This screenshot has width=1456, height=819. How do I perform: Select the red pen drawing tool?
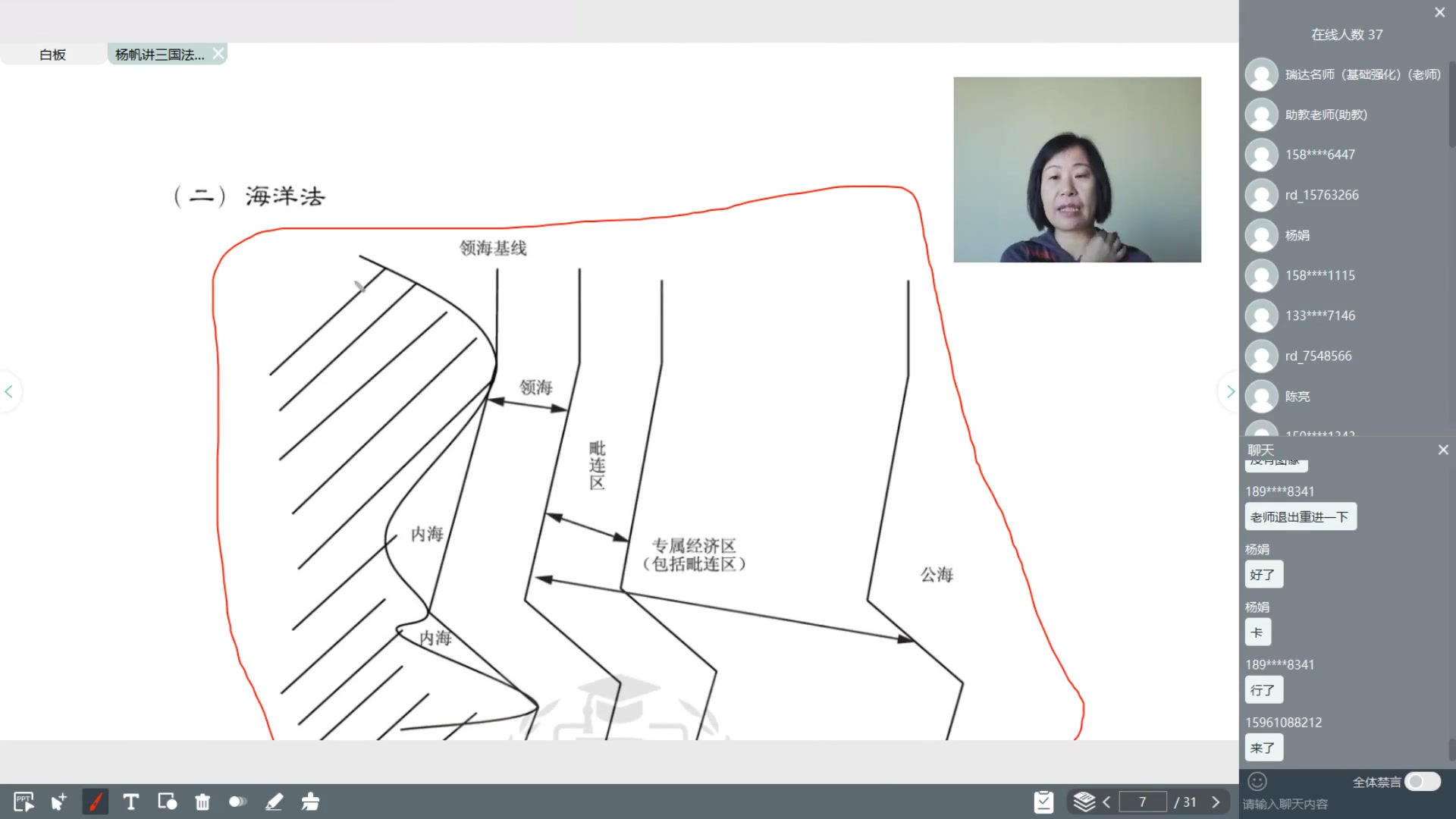(95, 802)
